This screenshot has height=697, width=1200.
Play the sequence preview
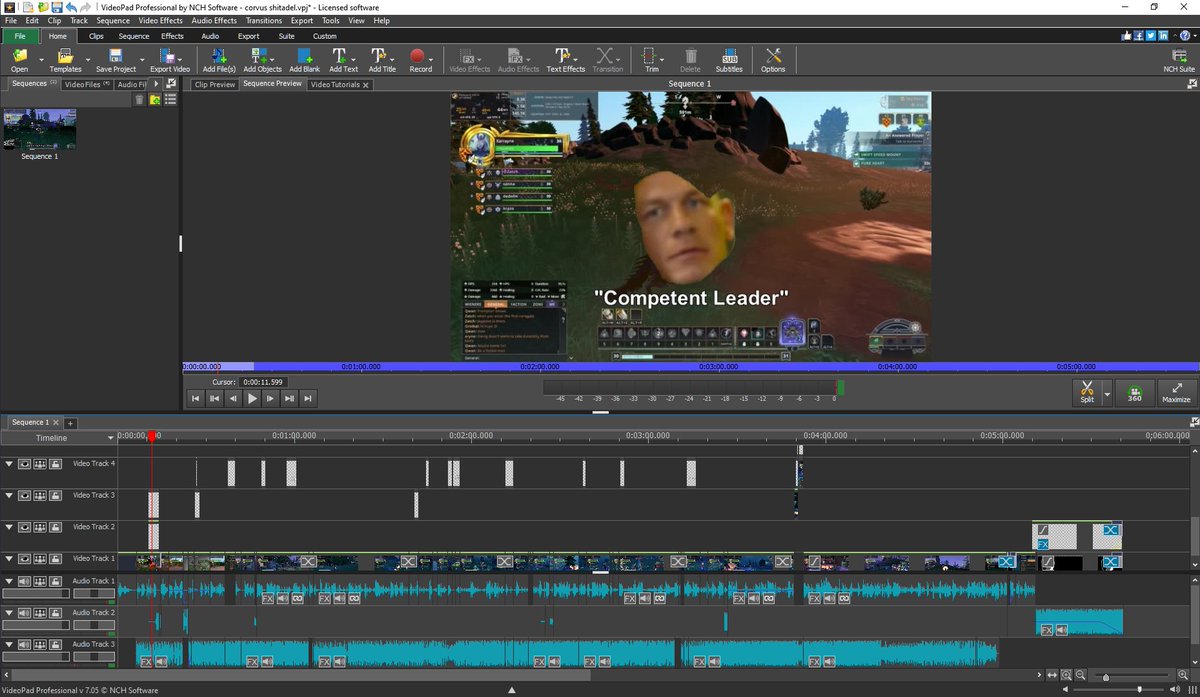coord(252,398)
